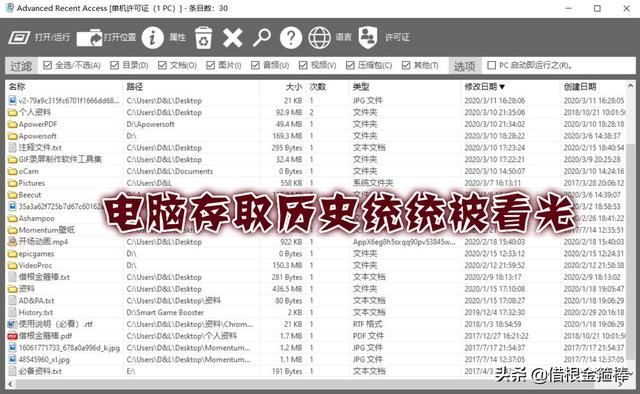This screenshot has height=394, width=640.
Task: Click the folder icon of VideoProc row
Action: coord(12,265)
